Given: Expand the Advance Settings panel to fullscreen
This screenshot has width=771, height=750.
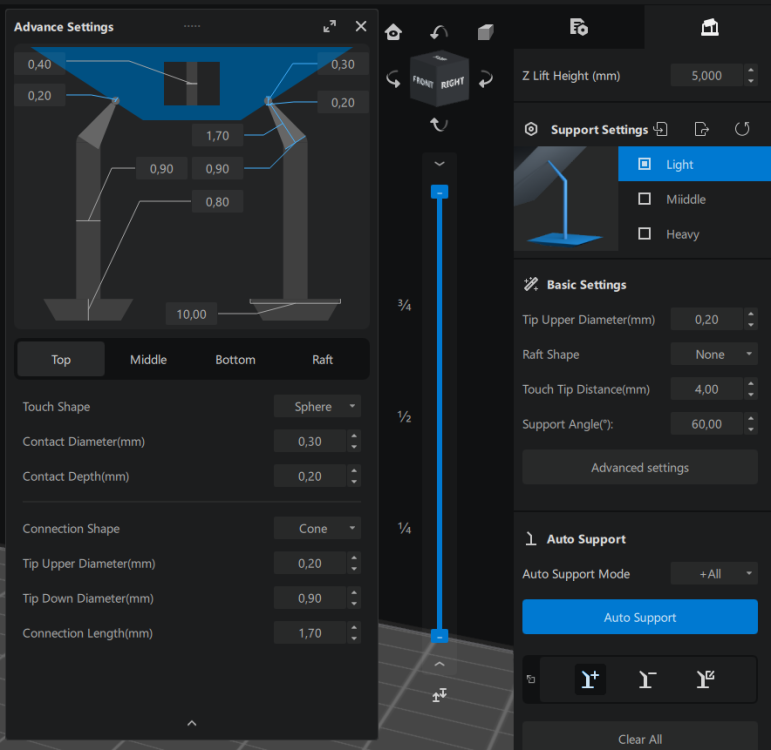Looking at the screenshot, I should [329, 27].
